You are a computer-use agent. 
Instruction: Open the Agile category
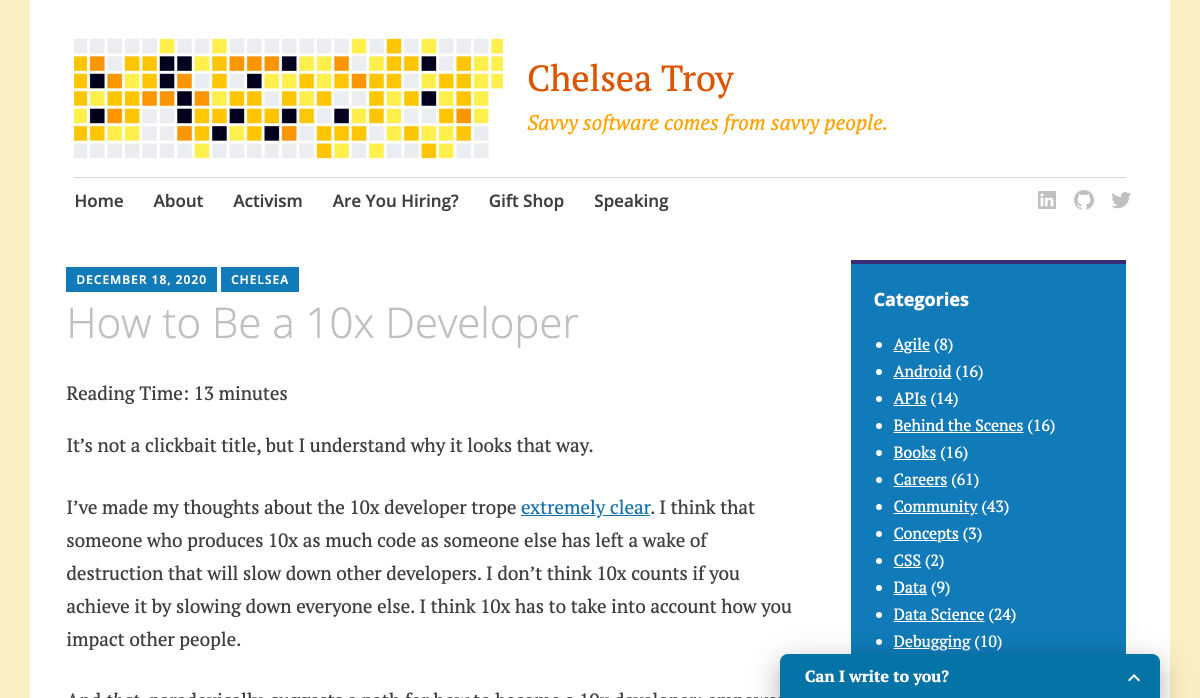[911, 344]
